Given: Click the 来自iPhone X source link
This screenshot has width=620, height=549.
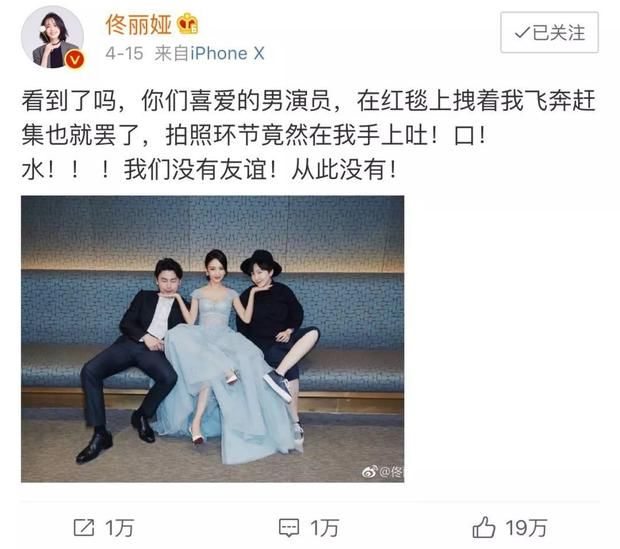Looking at the screenshot, I should click(209, 53).
